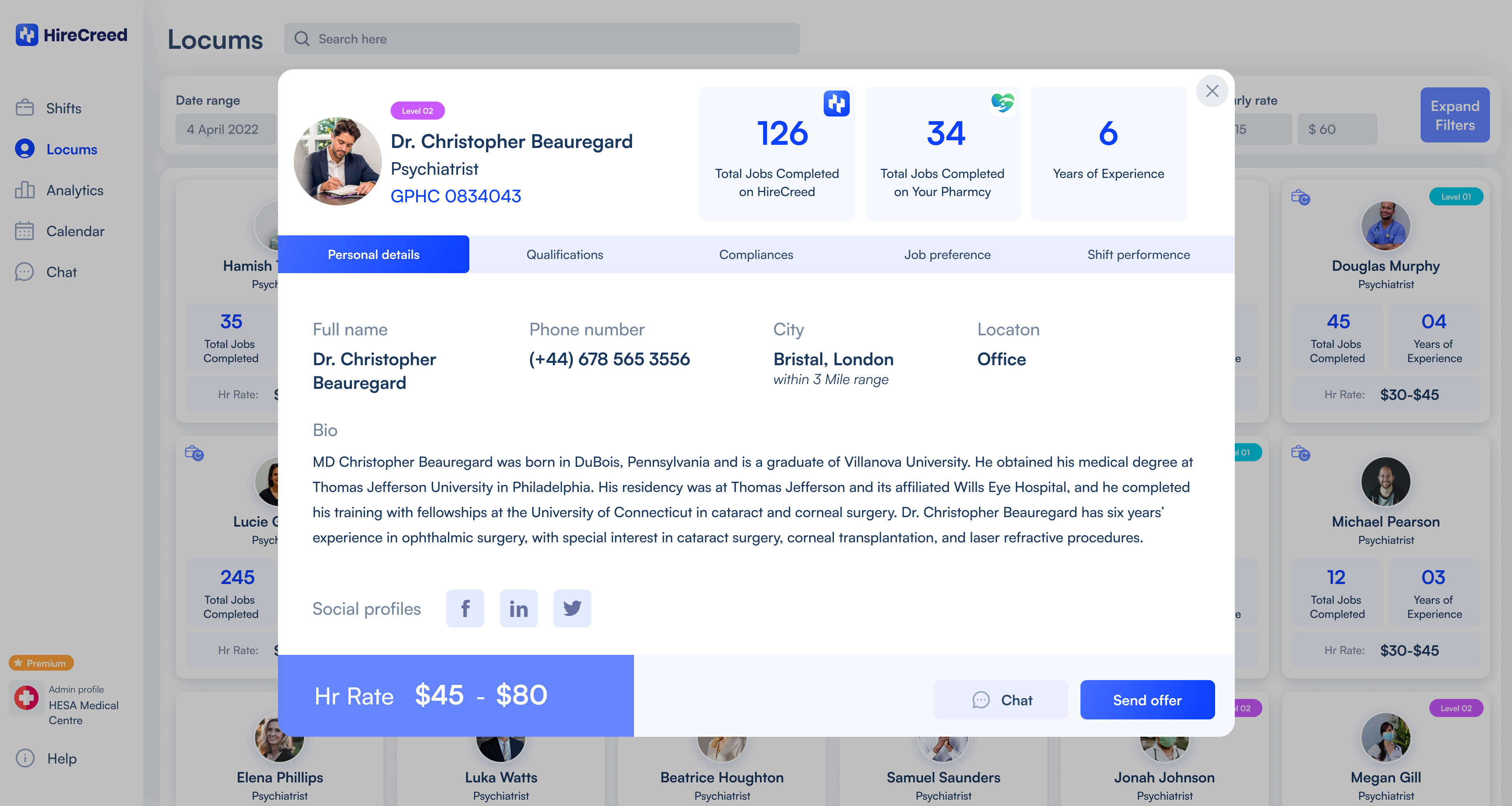The image size is (1512, 806).
Task: Open the Job preference tab
Action: tap(947, 254)
